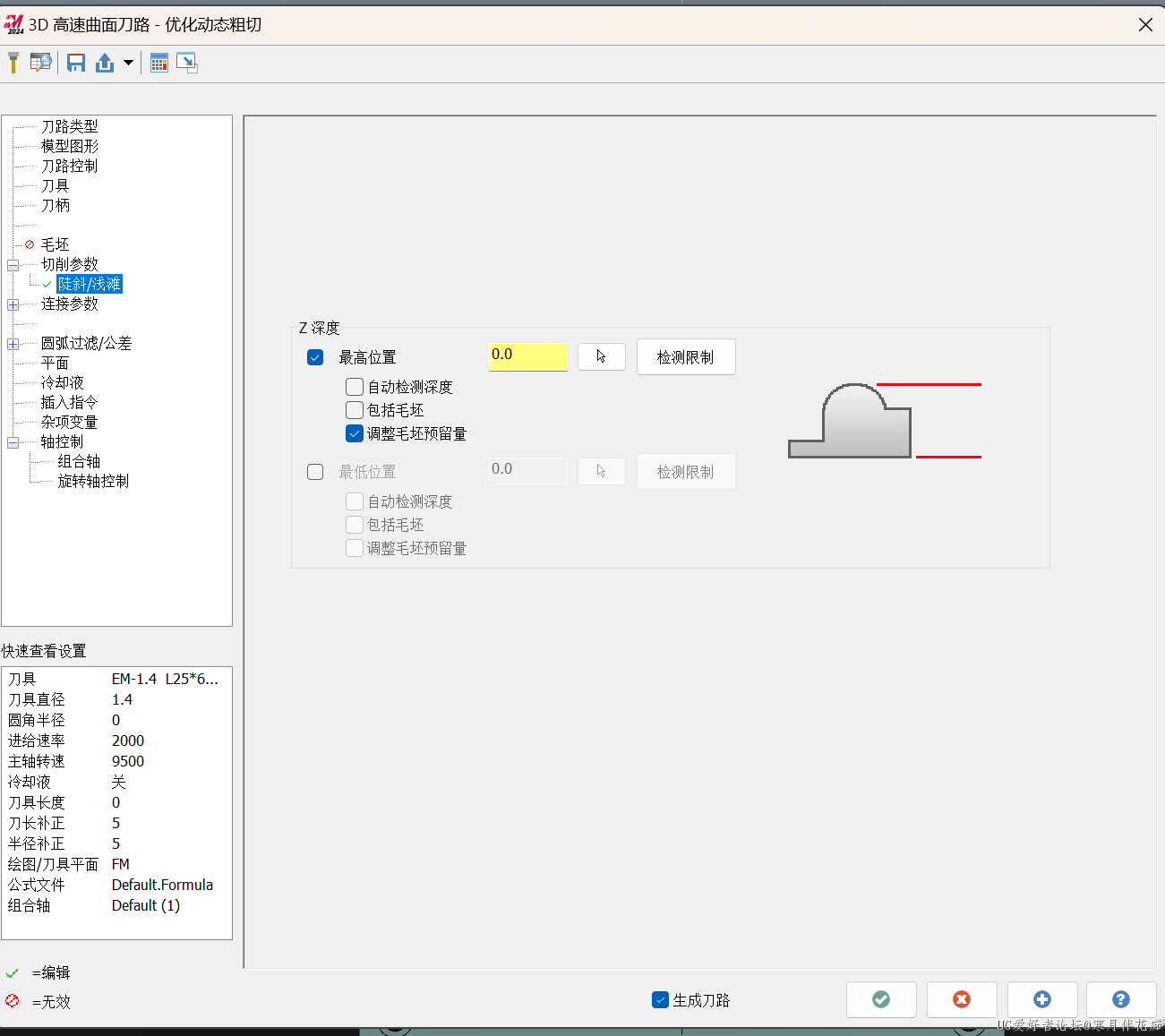Viewport: 1165px width, 1036px height.
Task: Click the load parameters upload icon
Action: pos(105,63)
